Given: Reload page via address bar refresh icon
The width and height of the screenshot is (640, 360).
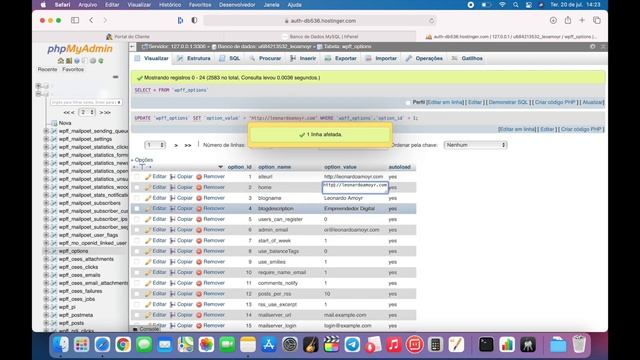Looking at the screenshot, I should pyautogui.click(x=431, y=20).
